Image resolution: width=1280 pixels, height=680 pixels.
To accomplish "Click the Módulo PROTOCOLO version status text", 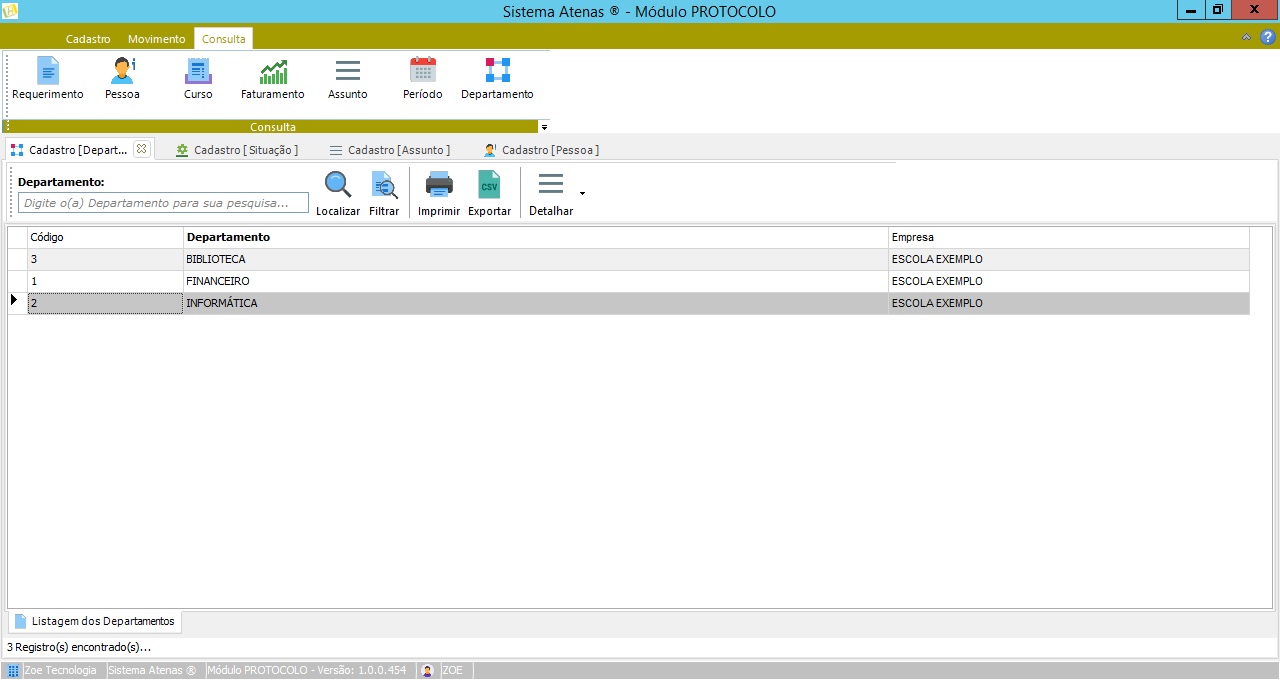I will tap(306, 670).
